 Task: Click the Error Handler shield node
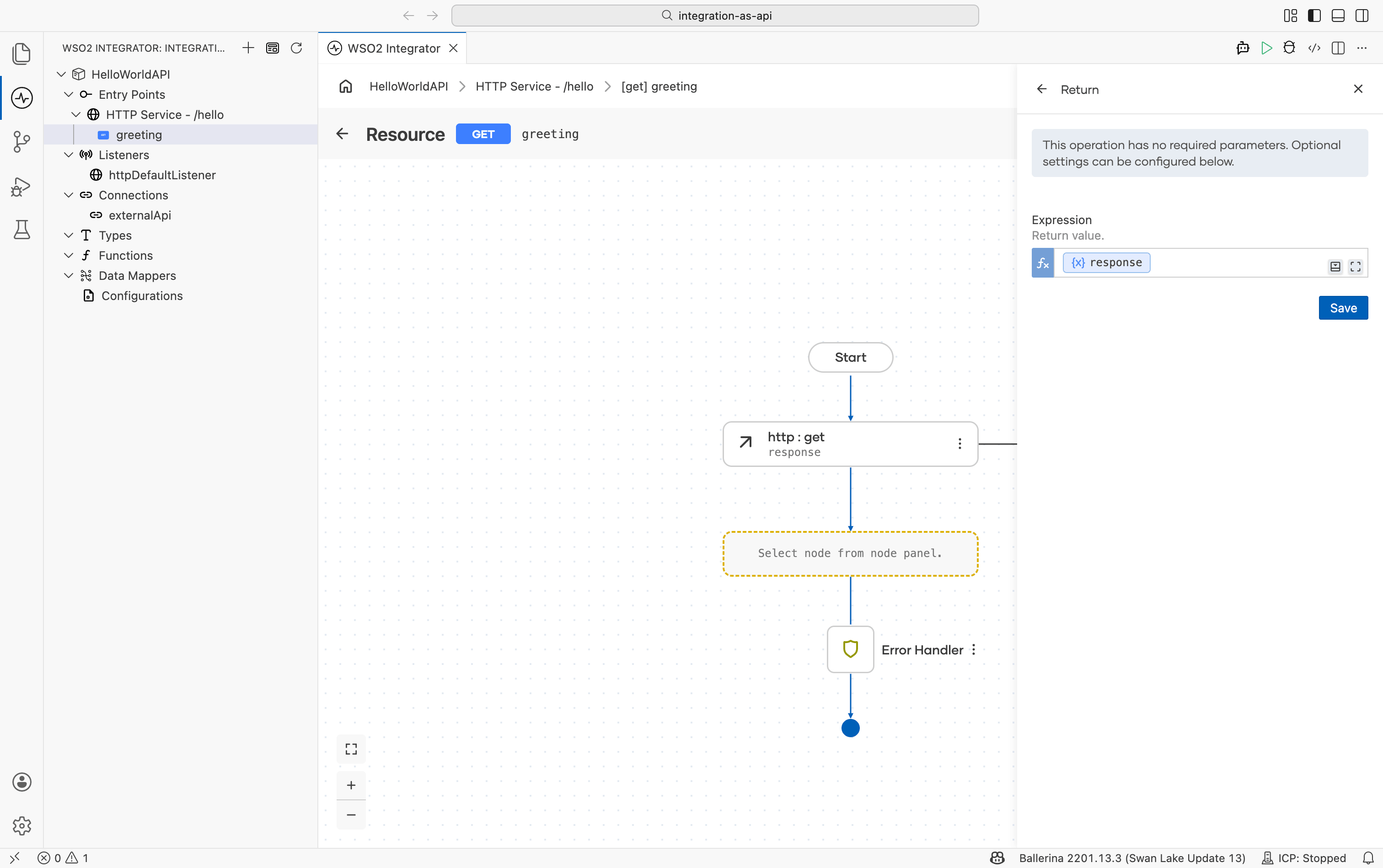point(850,649)
